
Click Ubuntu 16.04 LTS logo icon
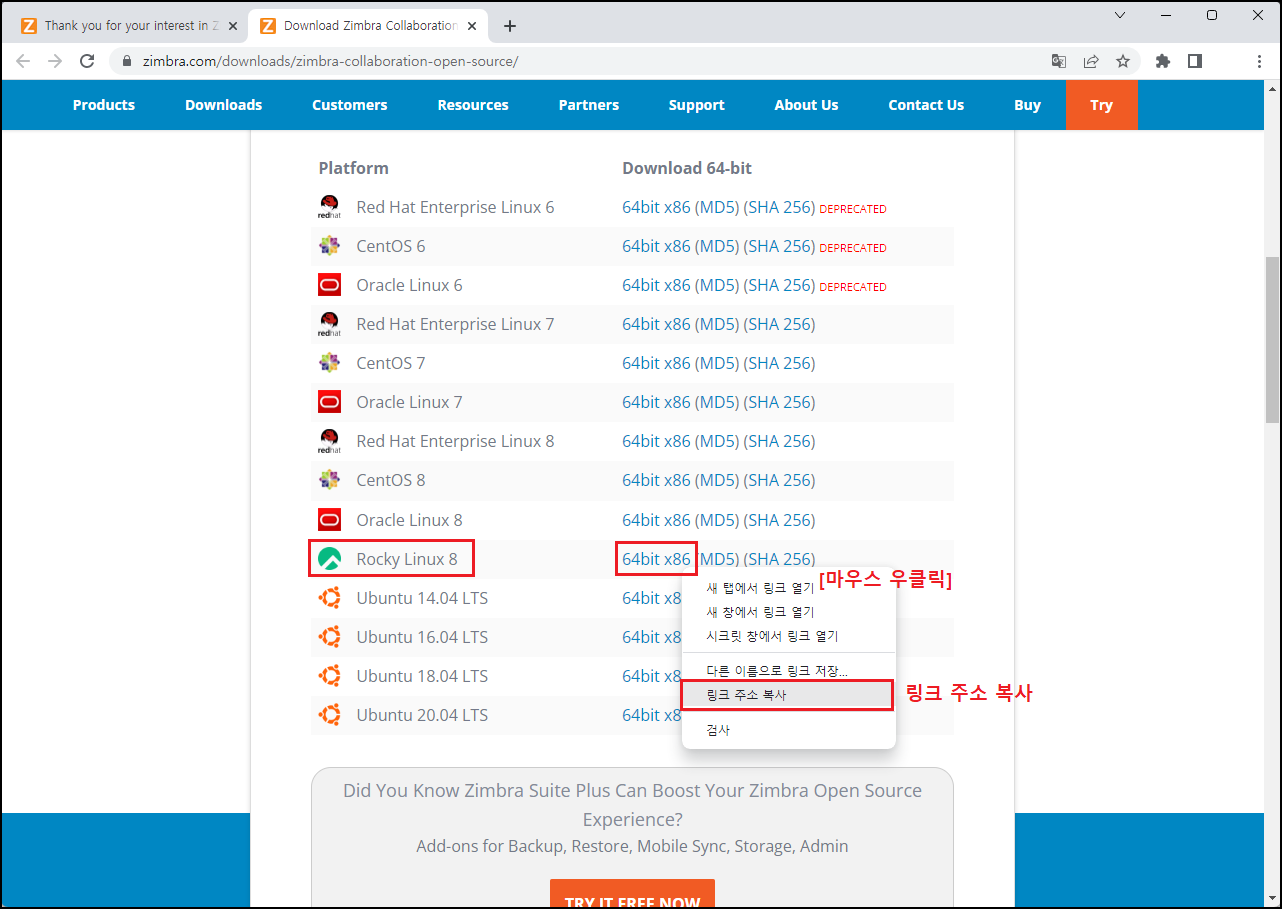pos(329,637)
